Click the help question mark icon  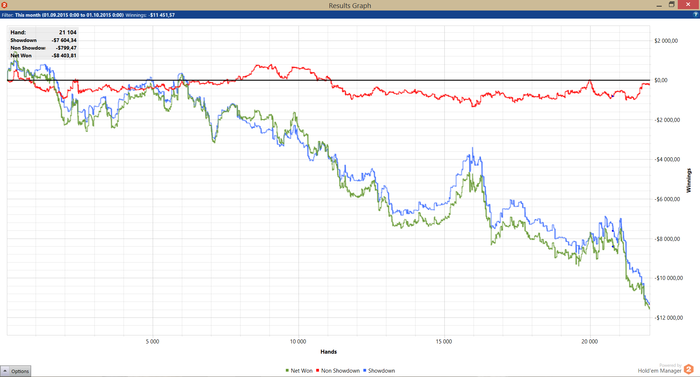696,15
